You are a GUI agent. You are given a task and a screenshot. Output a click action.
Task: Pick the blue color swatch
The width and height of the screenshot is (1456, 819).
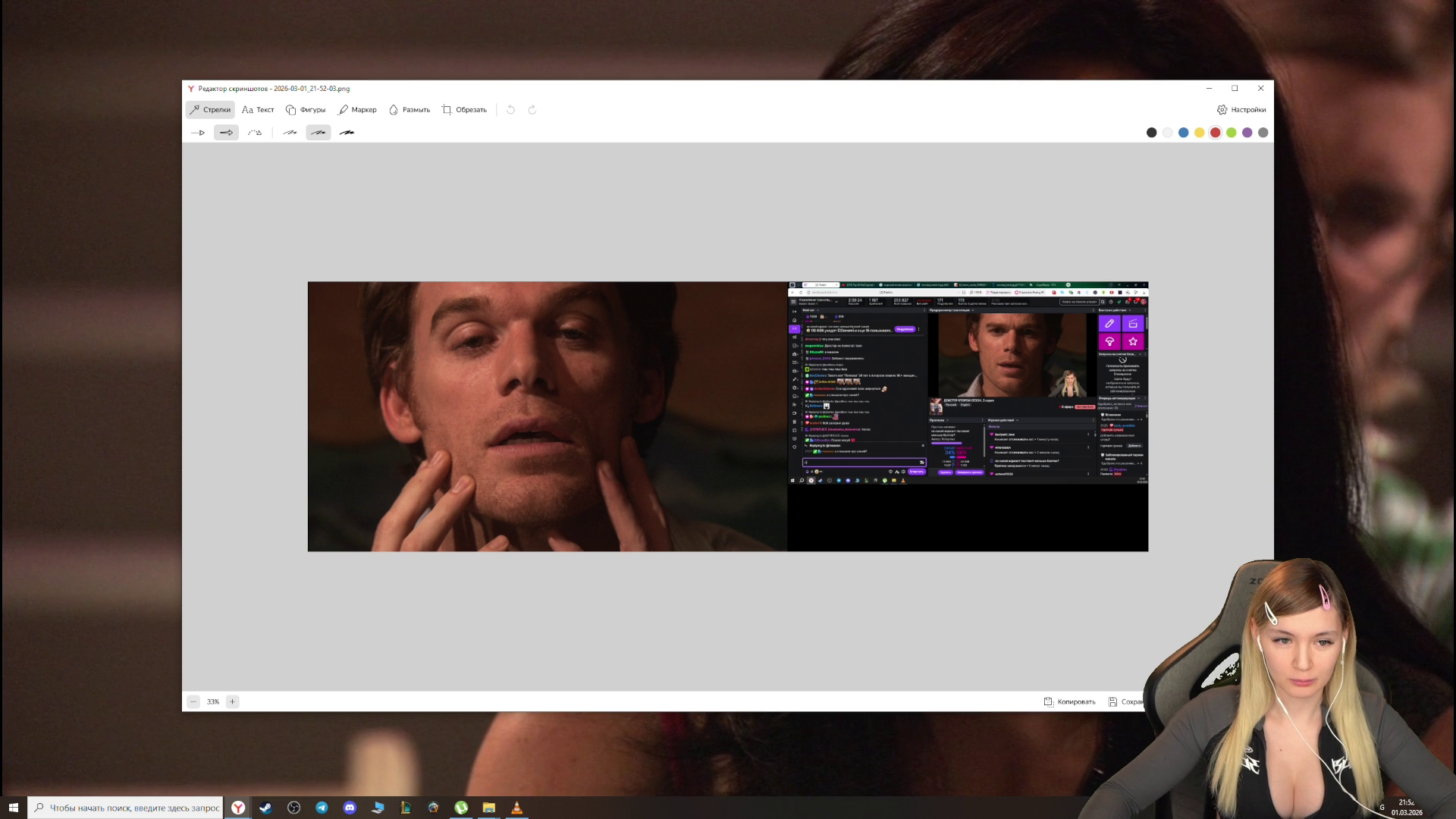(1183, 133)
